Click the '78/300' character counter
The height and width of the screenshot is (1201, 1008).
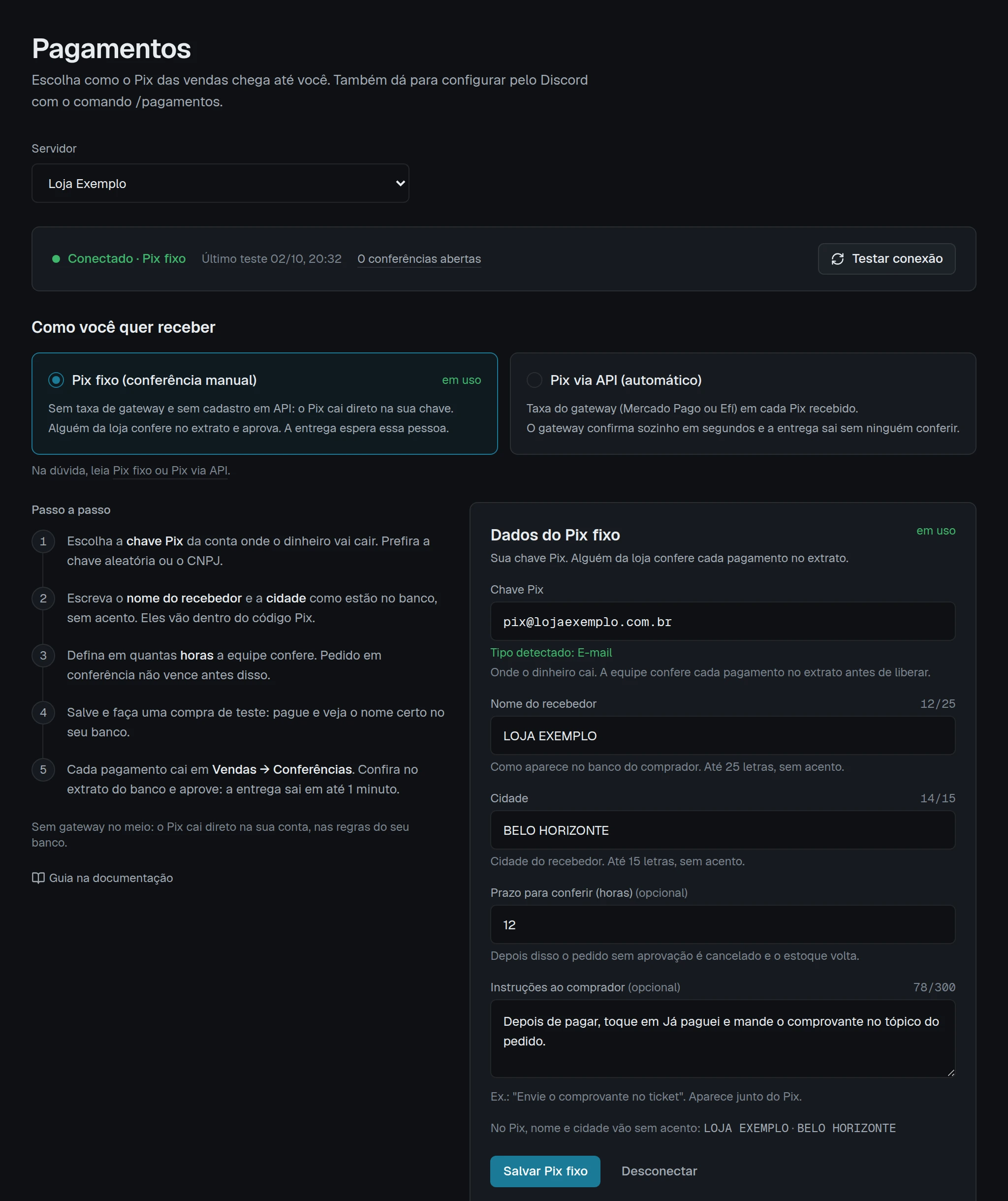(x=934, y=988)
